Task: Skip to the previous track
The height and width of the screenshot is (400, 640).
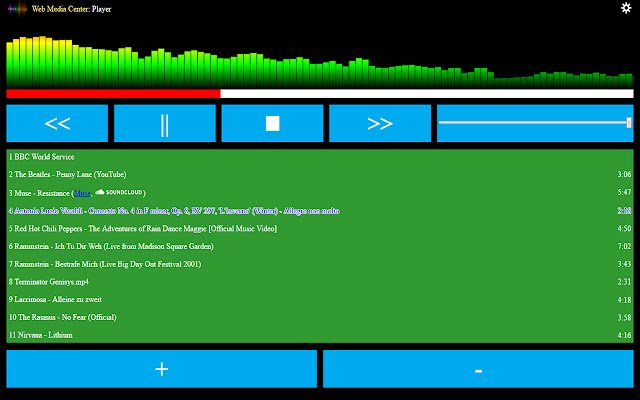Action: (57, 123)
